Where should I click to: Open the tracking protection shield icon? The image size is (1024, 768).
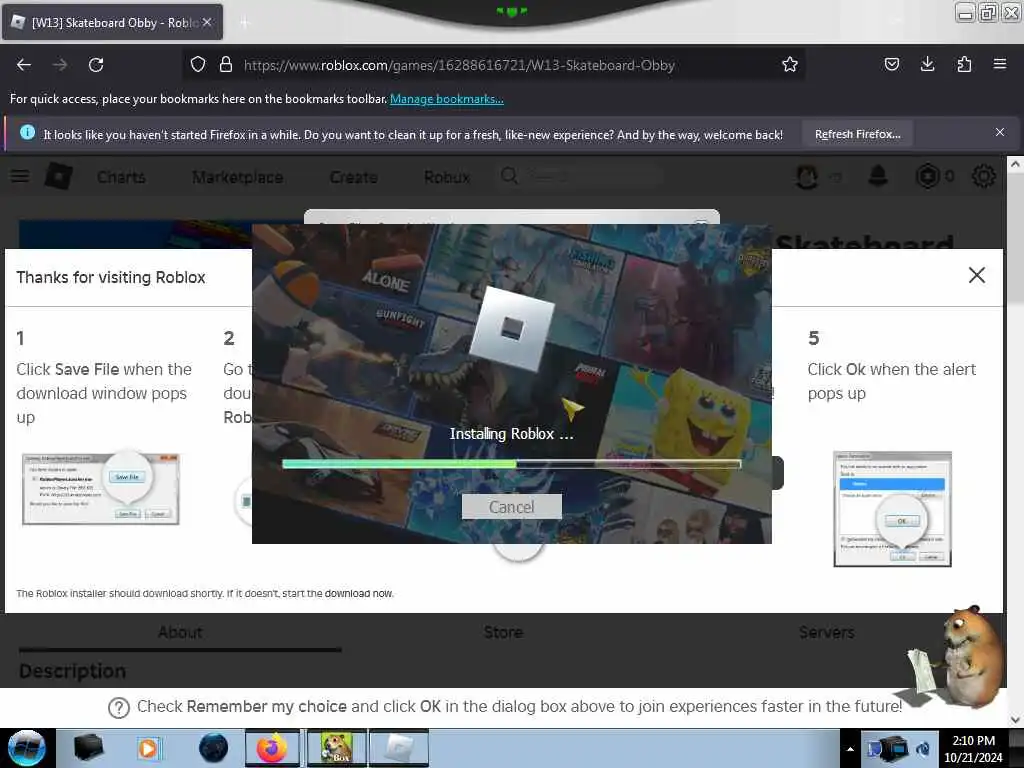tap(198, 65)
